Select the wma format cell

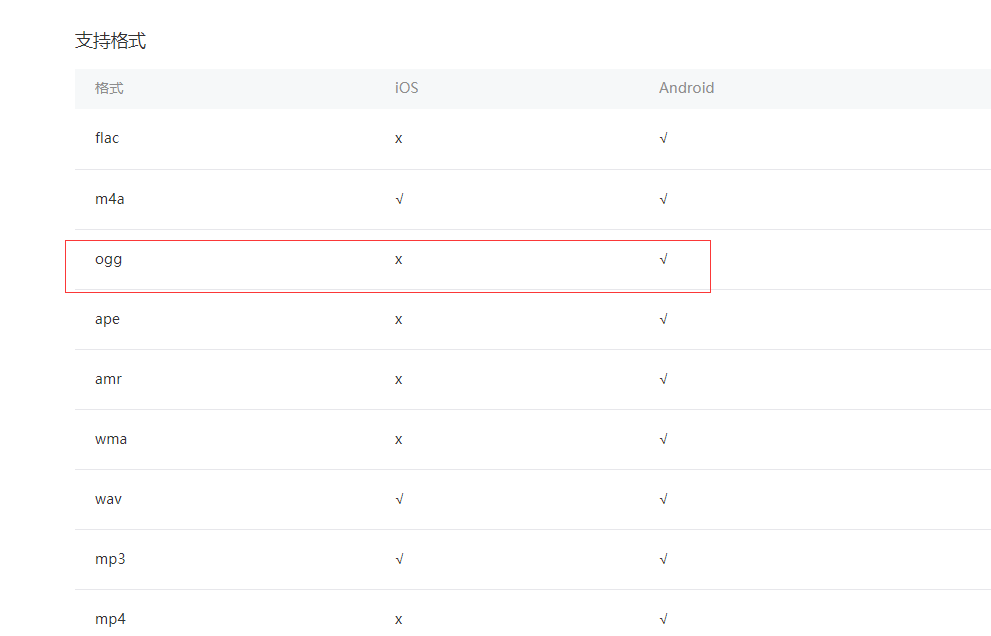(111, 439)
